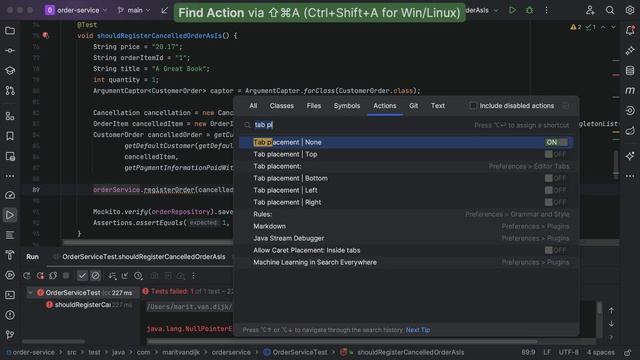This screenshot has height=360, width=640.
Task: Open the more options dots in main toolbar
Action: click(547, 10)
